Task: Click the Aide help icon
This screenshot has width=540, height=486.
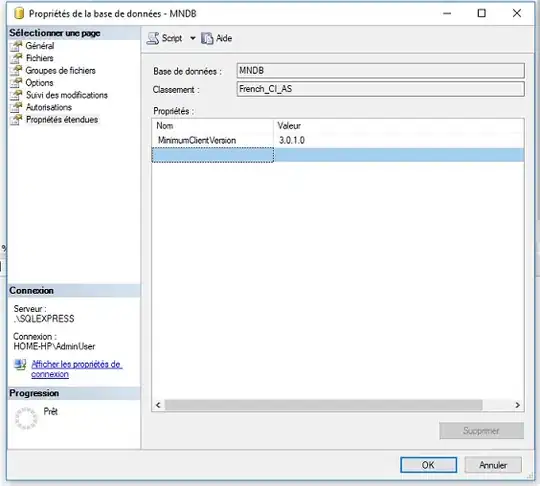Action: point(207,38)
